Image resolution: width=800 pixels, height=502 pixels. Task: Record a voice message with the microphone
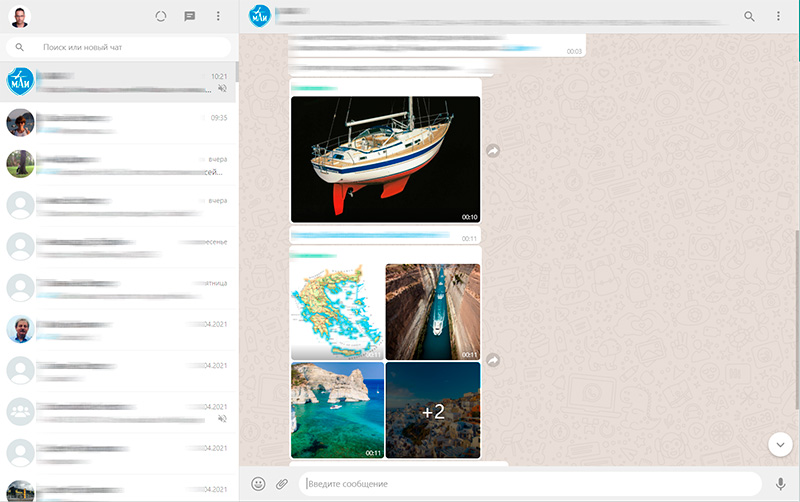pyautogui.click(x=780, y=484)
